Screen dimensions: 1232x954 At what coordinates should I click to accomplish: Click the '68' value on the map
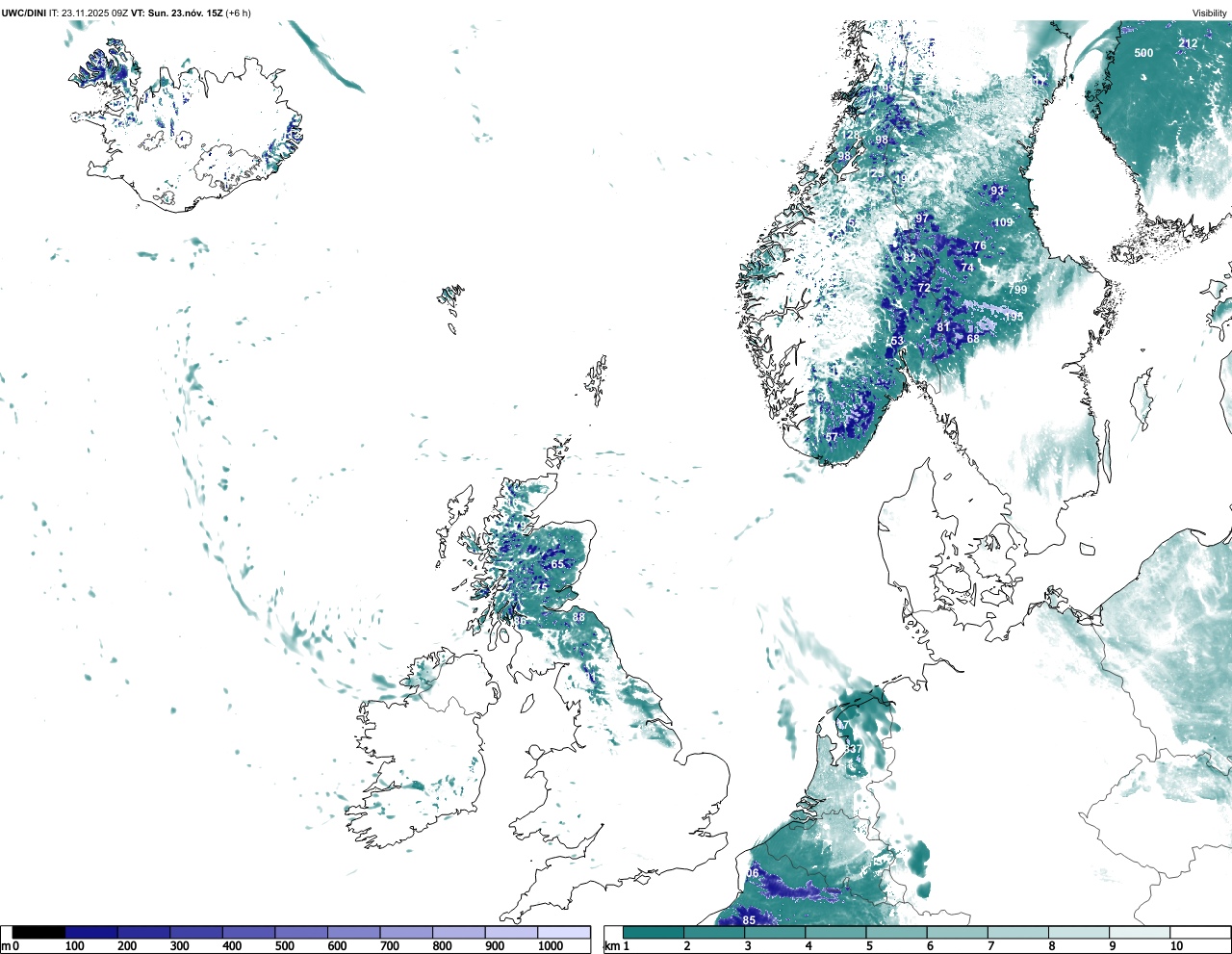[973, 339]
